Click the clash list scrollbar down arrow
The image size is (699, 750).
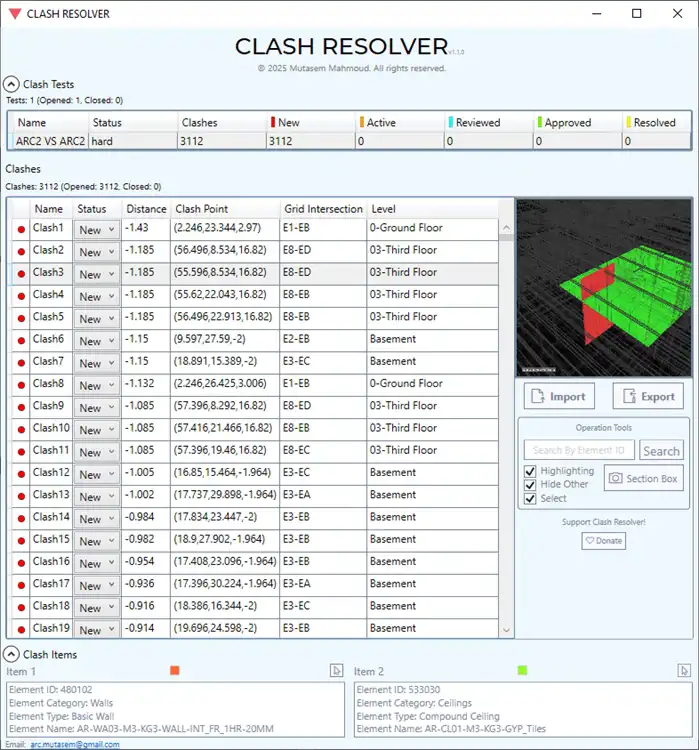click(506, 630)
